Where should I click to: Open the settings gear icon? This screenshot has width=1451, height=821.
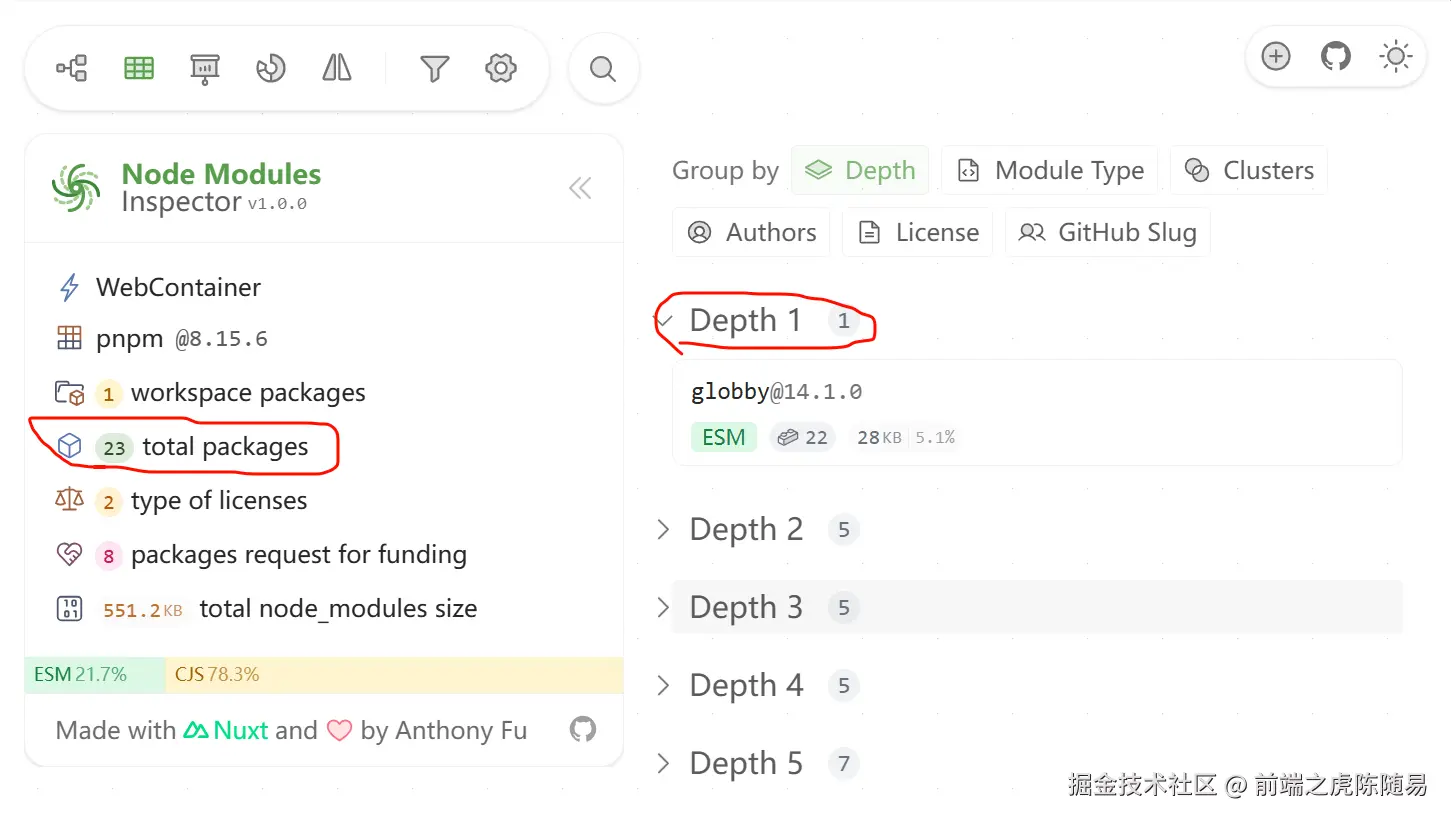[500, 68]
